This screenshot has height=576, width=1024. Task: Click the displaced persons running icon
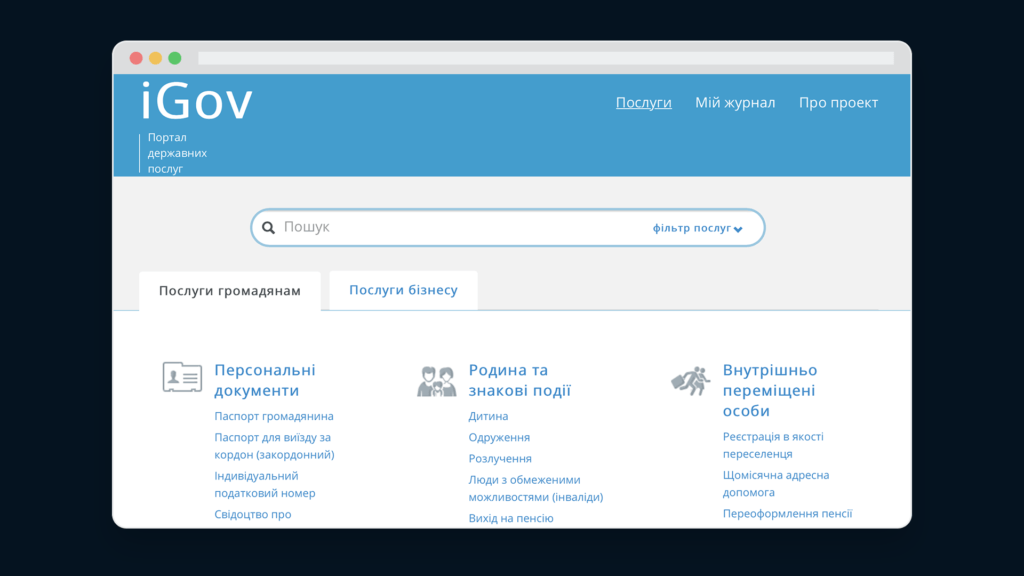[x=690, y=381]
